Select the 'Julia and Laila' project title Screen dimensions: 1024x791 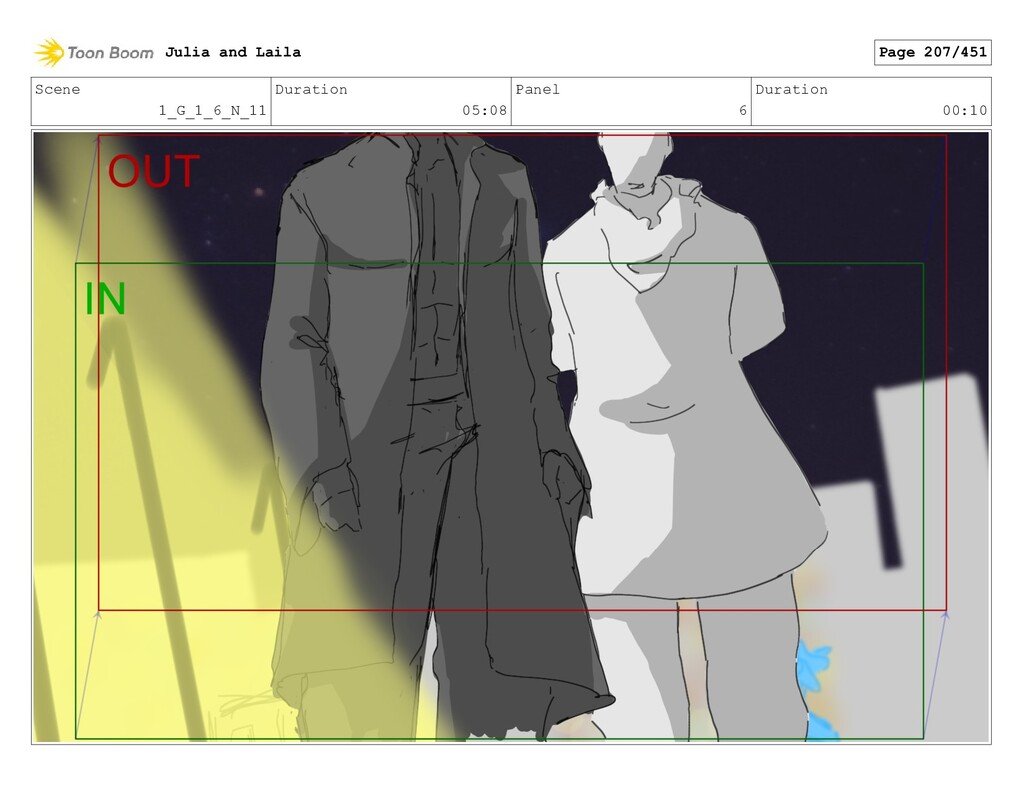[233, 52]
